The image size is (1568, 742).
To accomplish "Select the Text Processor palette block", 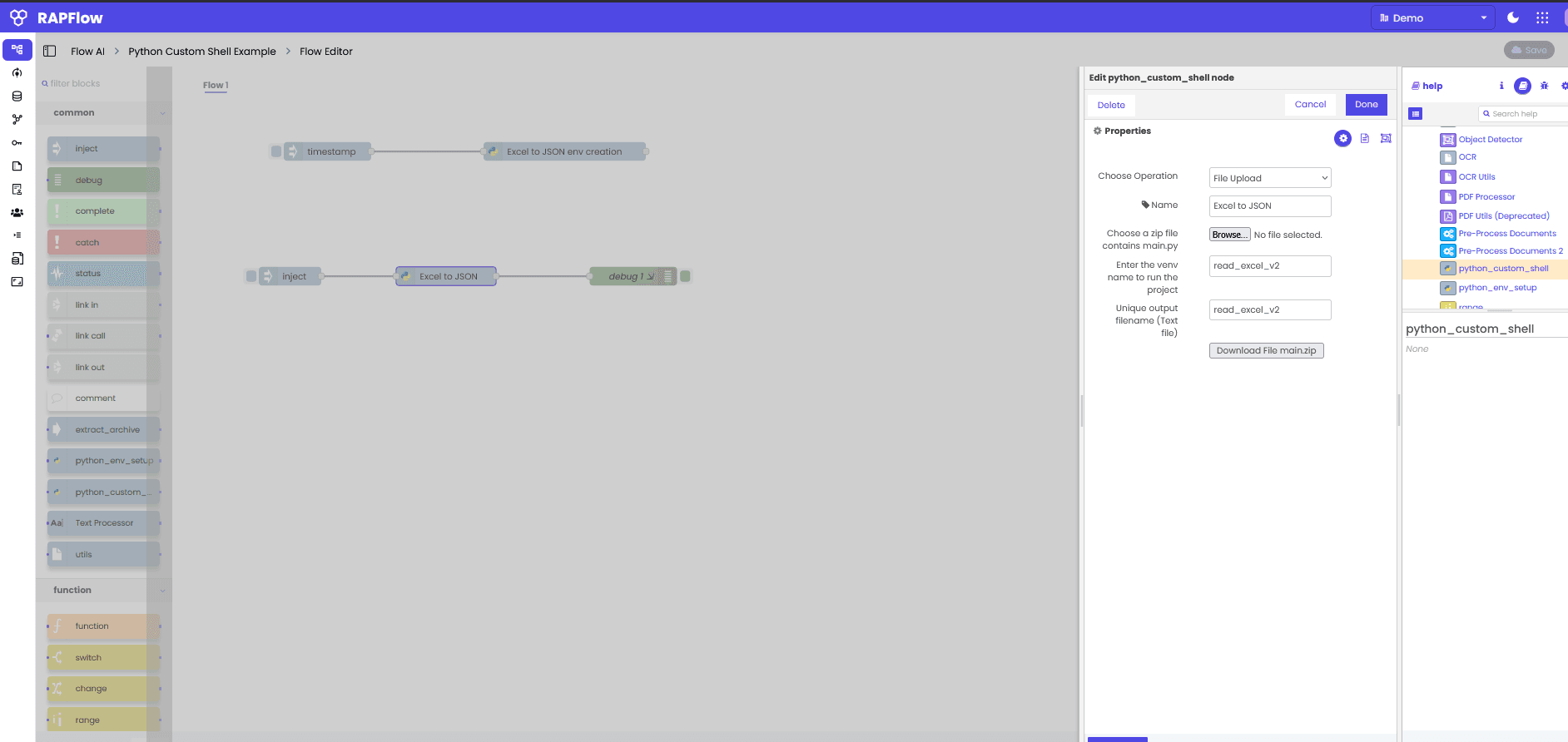I will [x=103, y=523].
